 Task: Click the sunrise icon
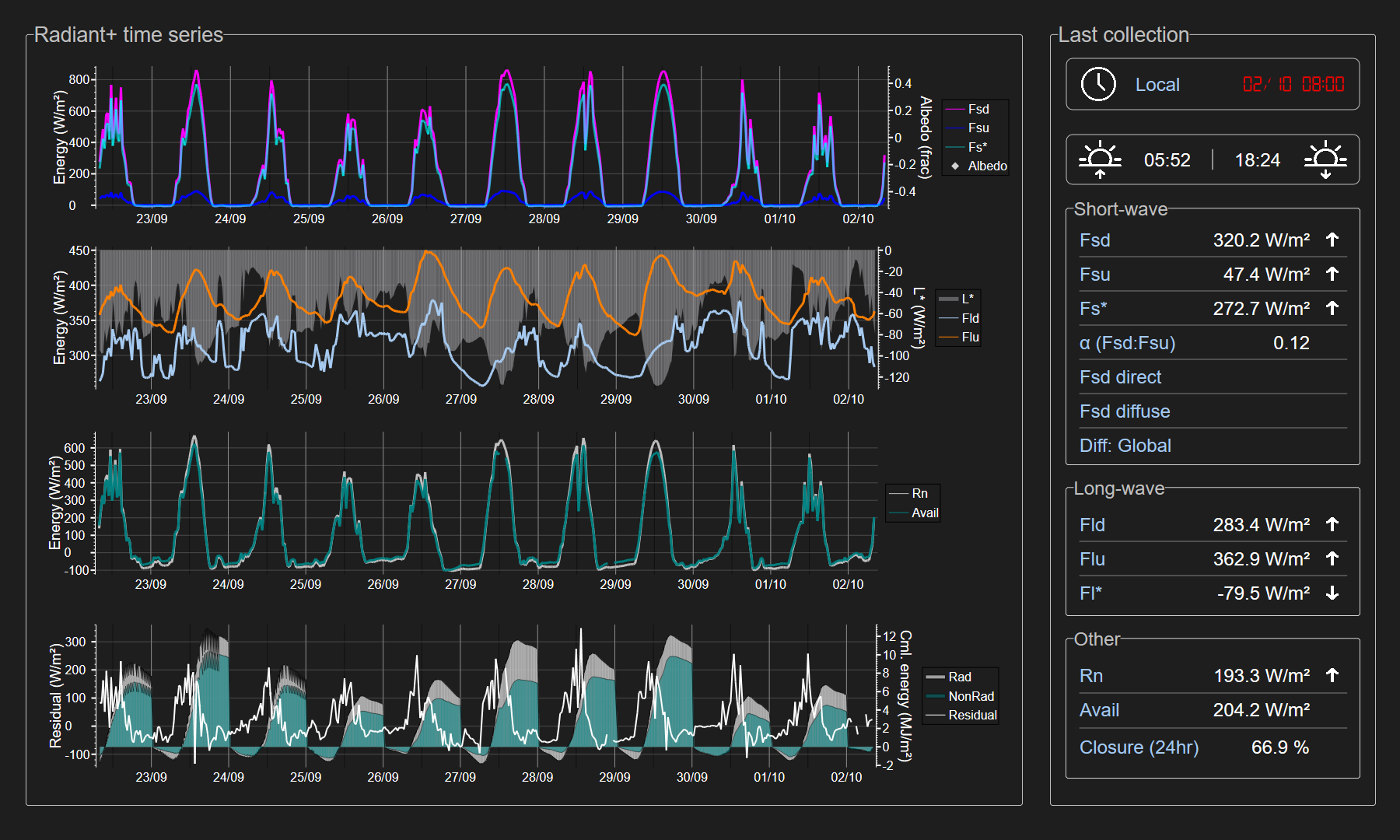pos(1100,159)
